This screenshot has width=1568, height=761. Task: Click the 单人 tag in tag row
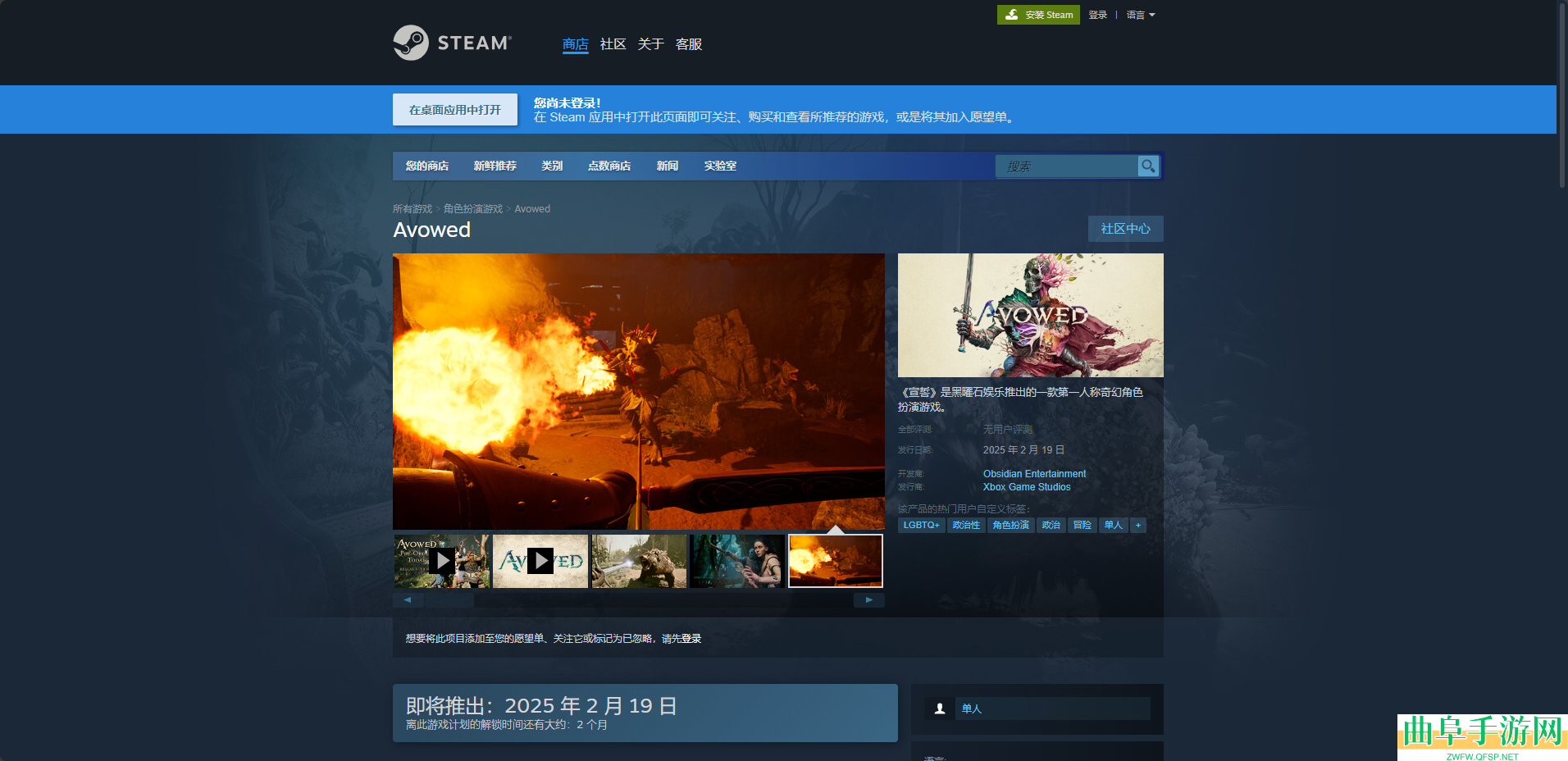coord(1114,525)
